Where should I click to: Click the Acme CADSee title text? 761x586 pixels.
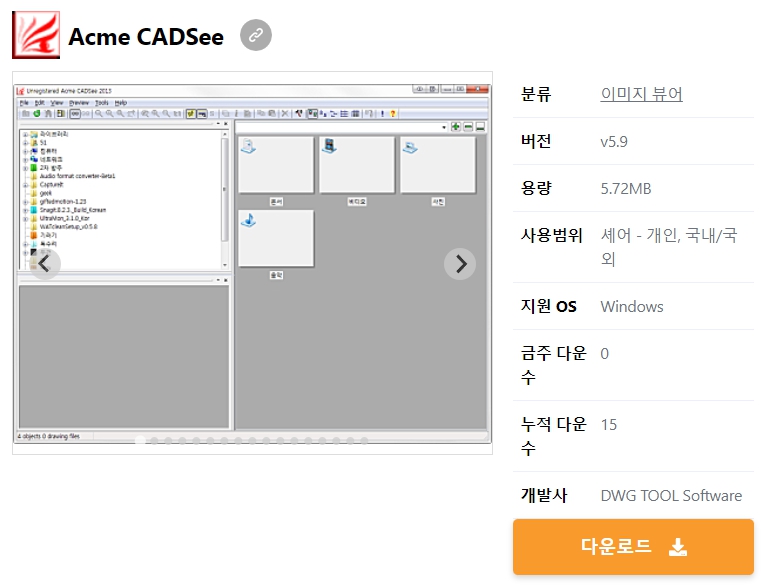[x=146, y=37]
